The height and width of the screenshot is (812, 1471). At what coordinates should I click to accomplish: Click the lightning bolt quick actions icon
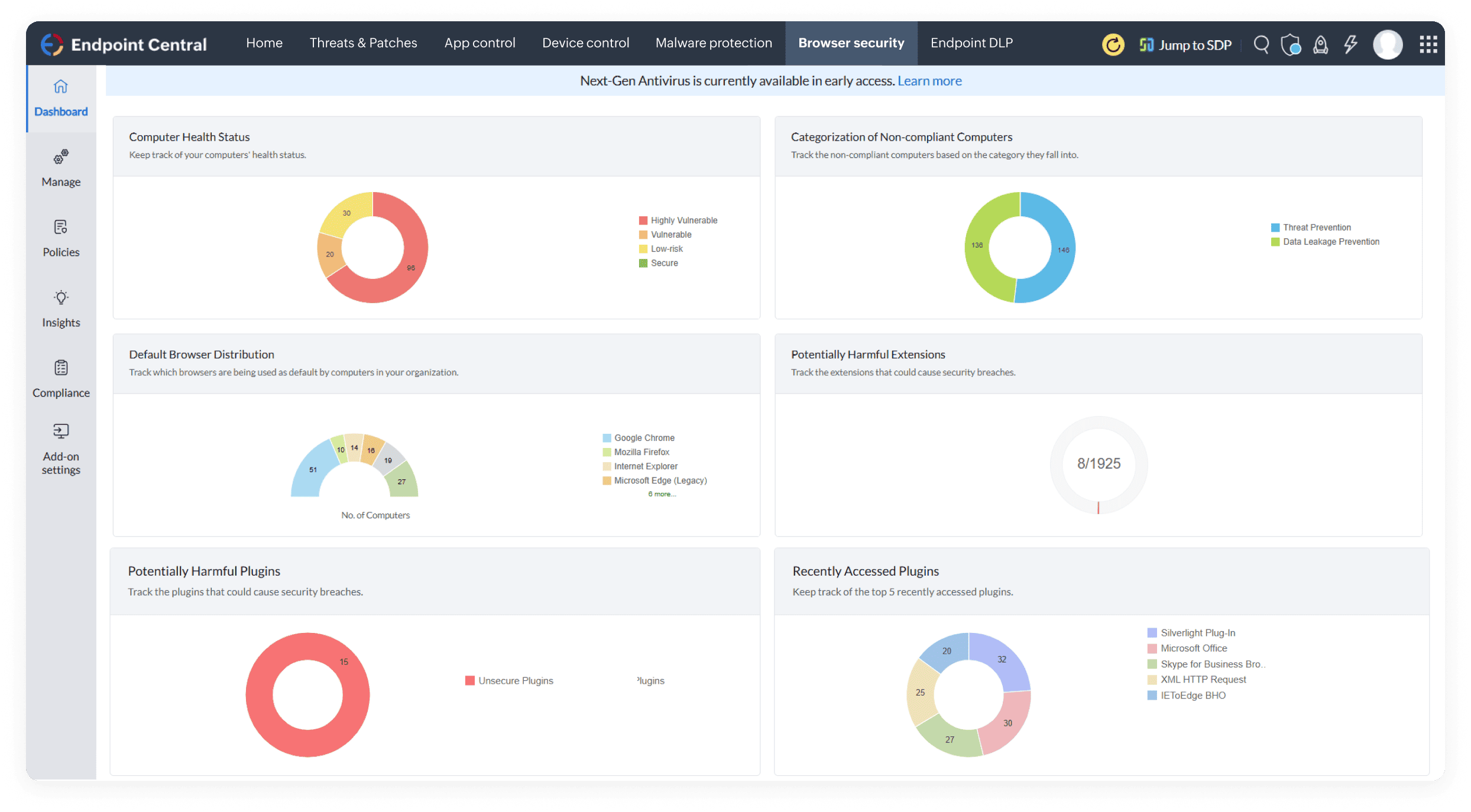coord(1350,45)
